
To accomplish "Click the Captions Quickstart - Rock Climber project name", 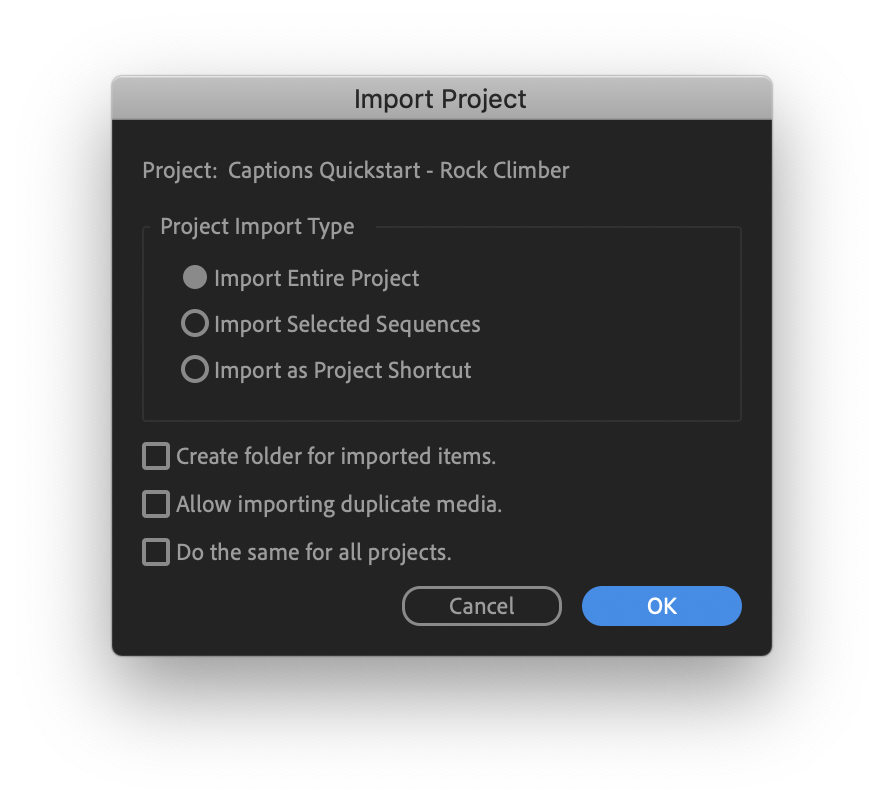I will [399, 170].
